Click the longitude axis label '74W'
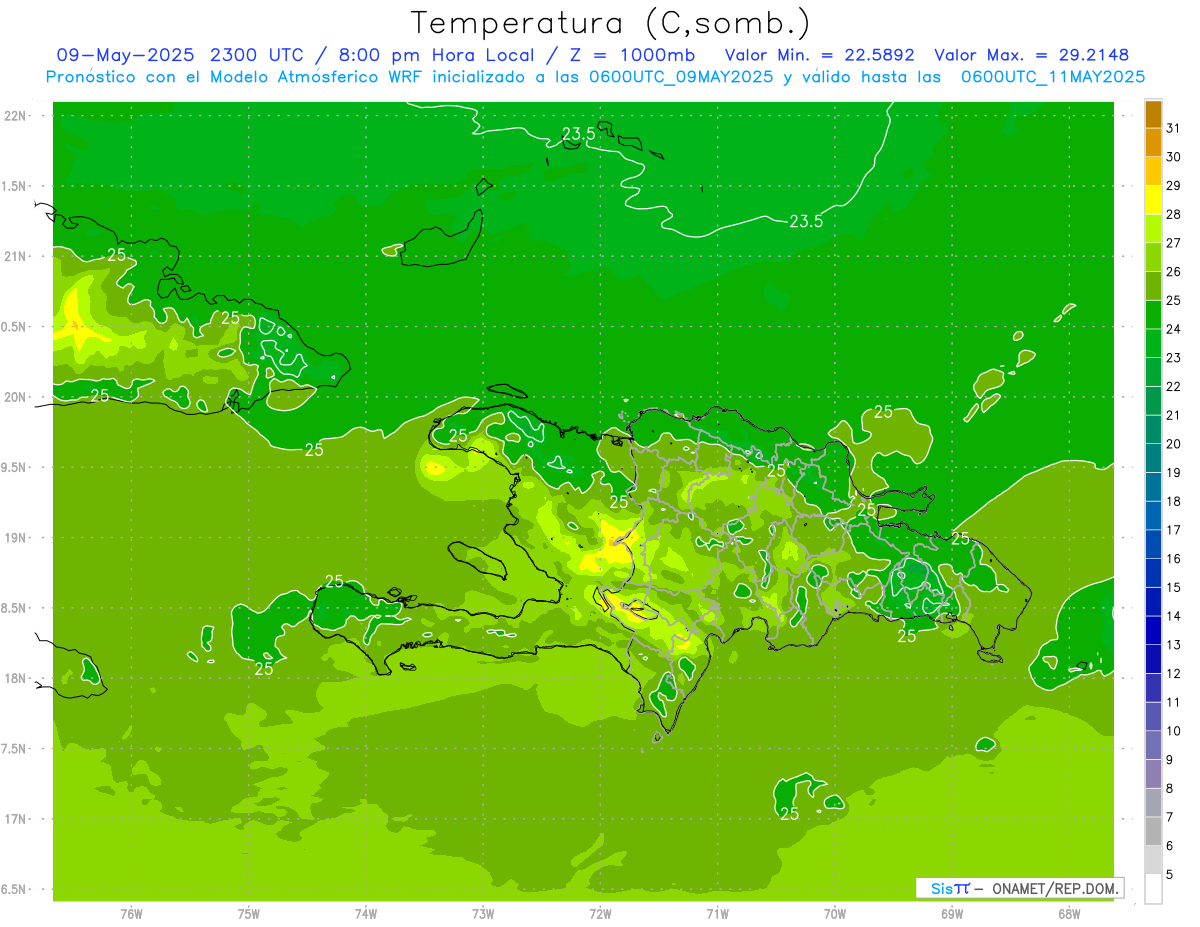Image resolution: width=1200 pixels, height=927 pixels. click(x=366, y=914)
